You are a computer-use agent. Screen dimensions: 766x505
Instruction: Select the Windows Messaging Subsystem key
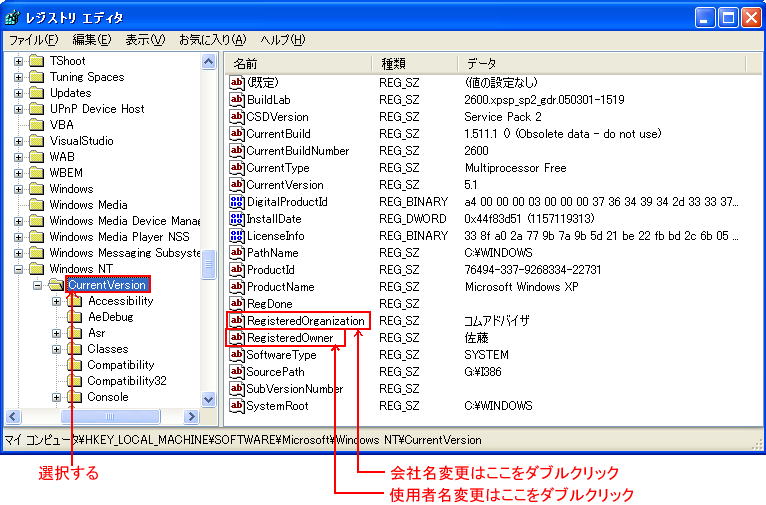[125, 253]
